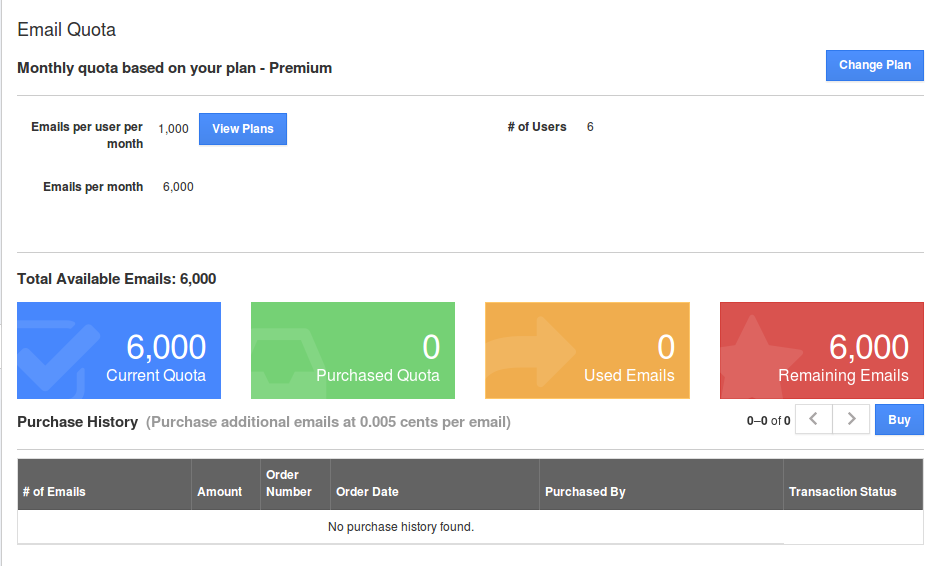Go to next purchase history page
The image size is (935, 566).
click(x=851, y=420)
